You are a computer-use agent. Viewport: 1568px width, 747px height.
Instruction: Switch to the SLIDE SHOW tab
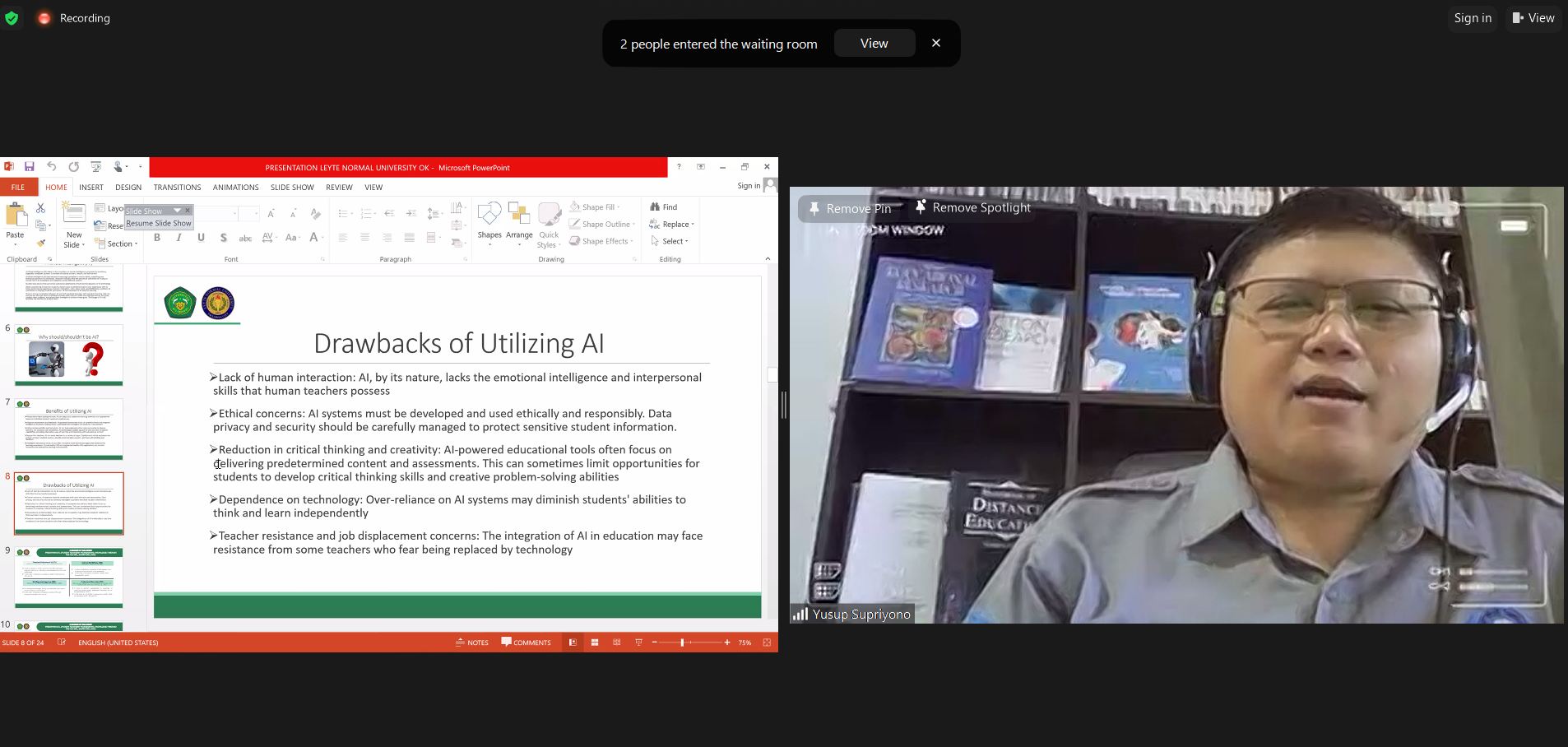coord(292,188)
